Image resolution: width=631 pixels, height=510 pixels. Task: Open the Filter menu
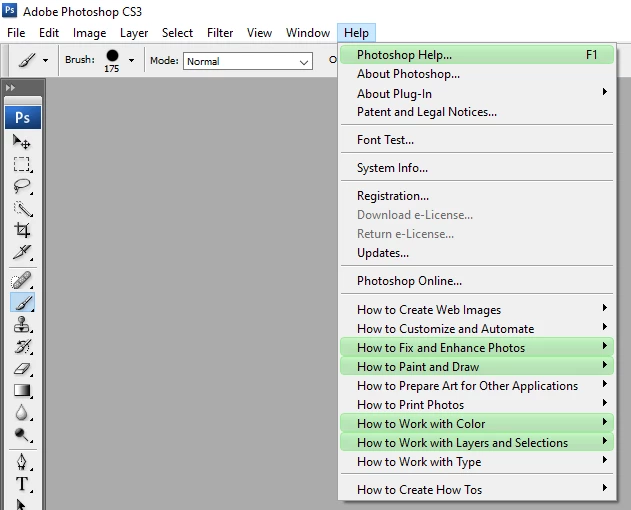220,33
